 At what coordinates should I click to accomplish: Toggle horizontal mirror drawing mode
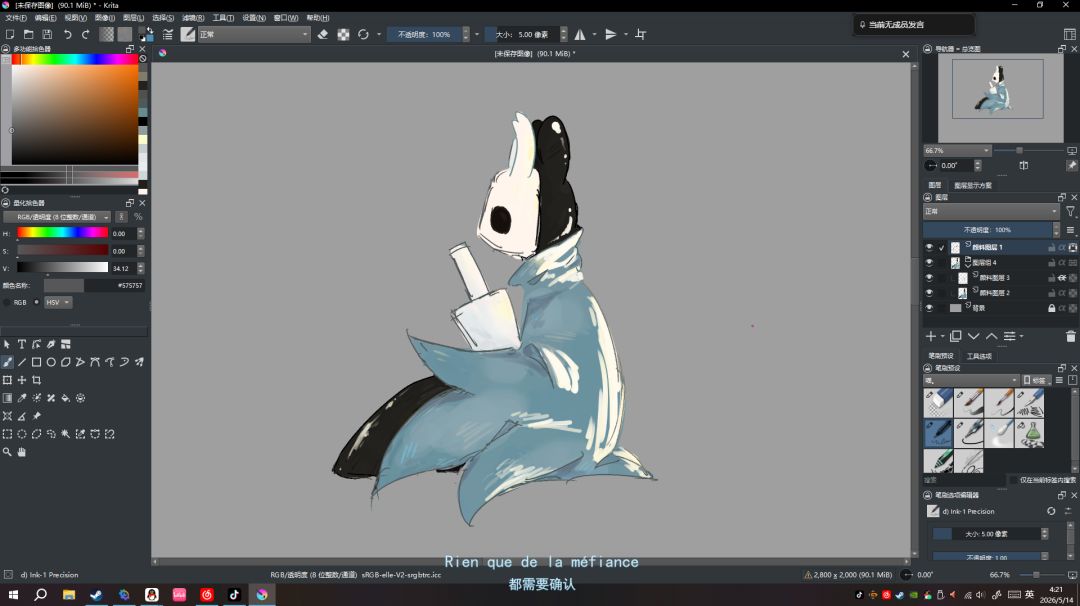coord(580,34)
